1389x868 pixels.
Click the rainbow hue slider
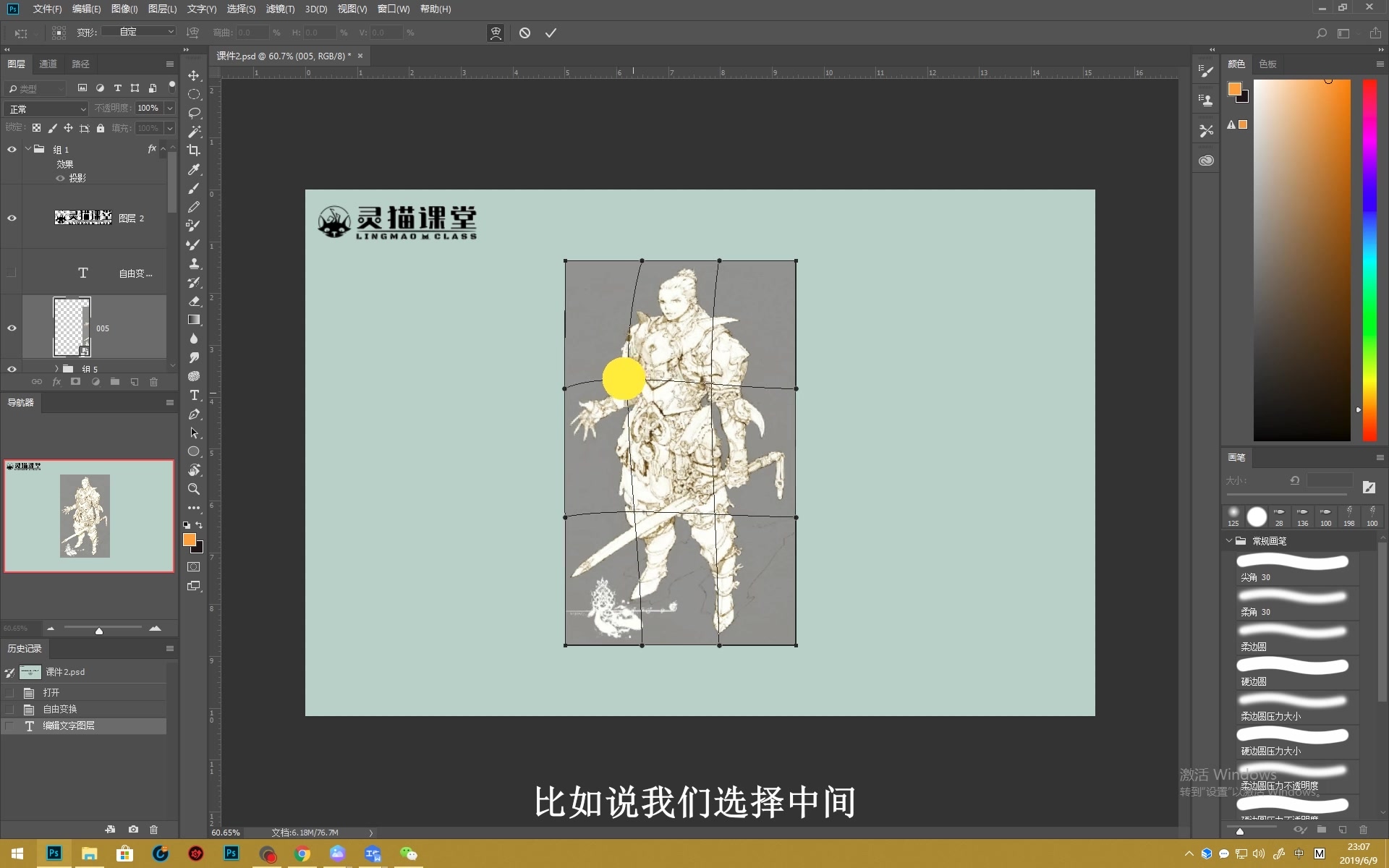pos(1369,260)
